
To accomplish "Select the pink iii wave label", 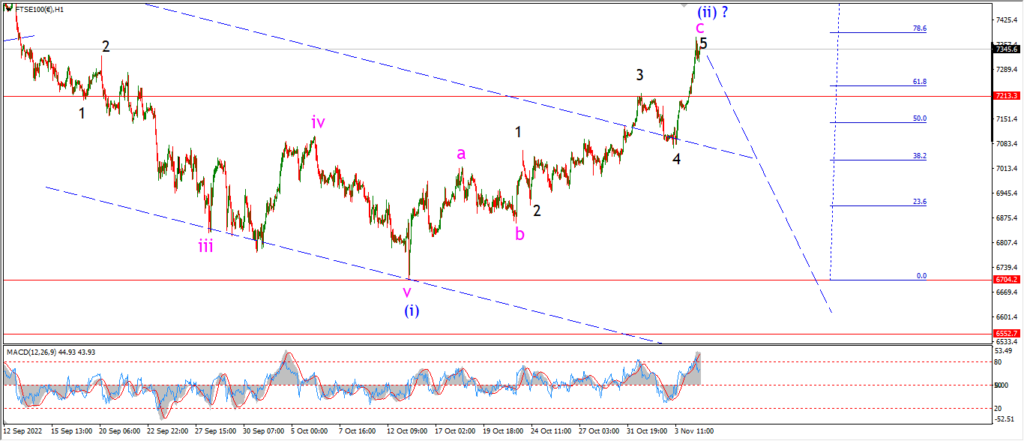I will coord(206,246).
